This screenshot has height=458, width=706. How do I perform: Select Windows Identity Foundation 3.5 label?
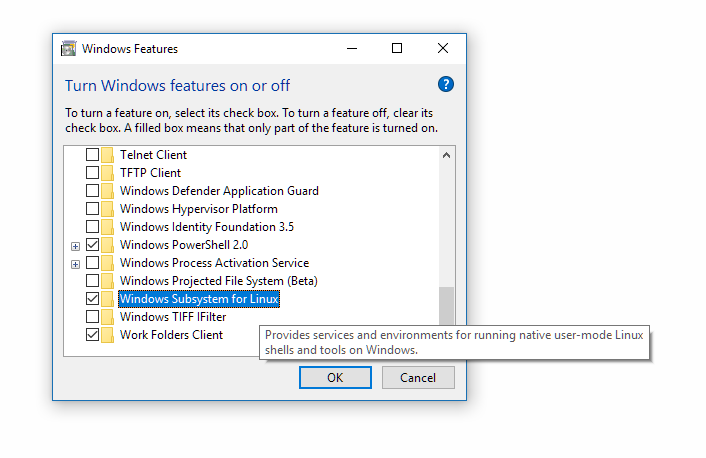coord(207,227)
